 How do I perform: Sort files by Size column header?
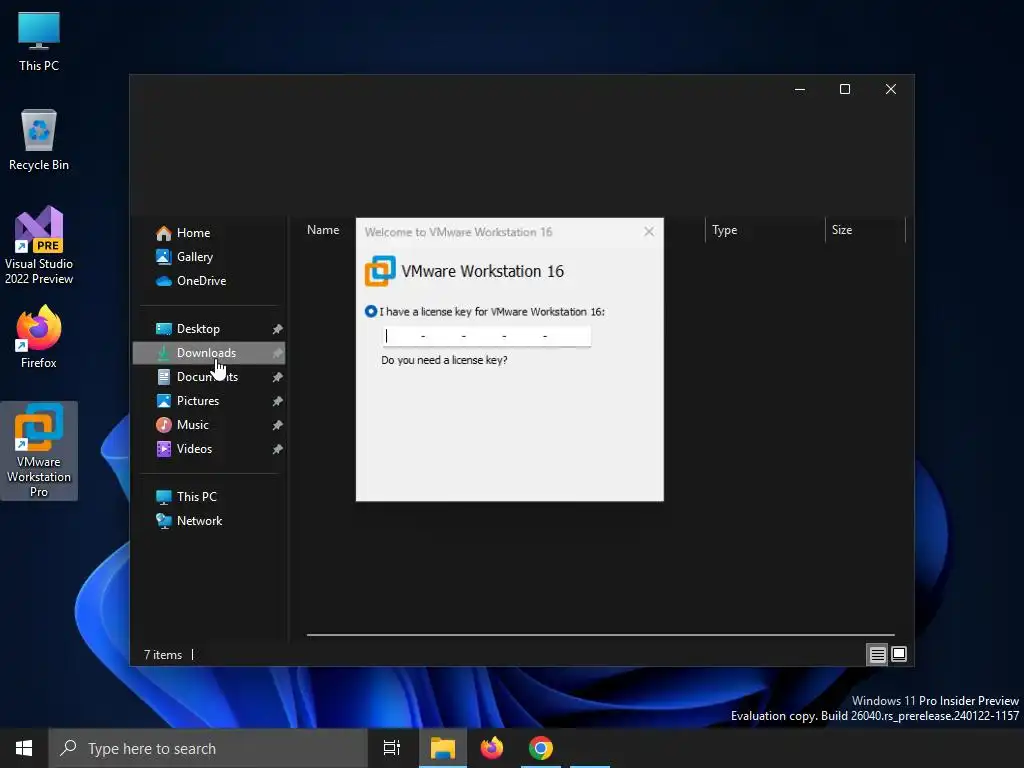tap(842, 230)
